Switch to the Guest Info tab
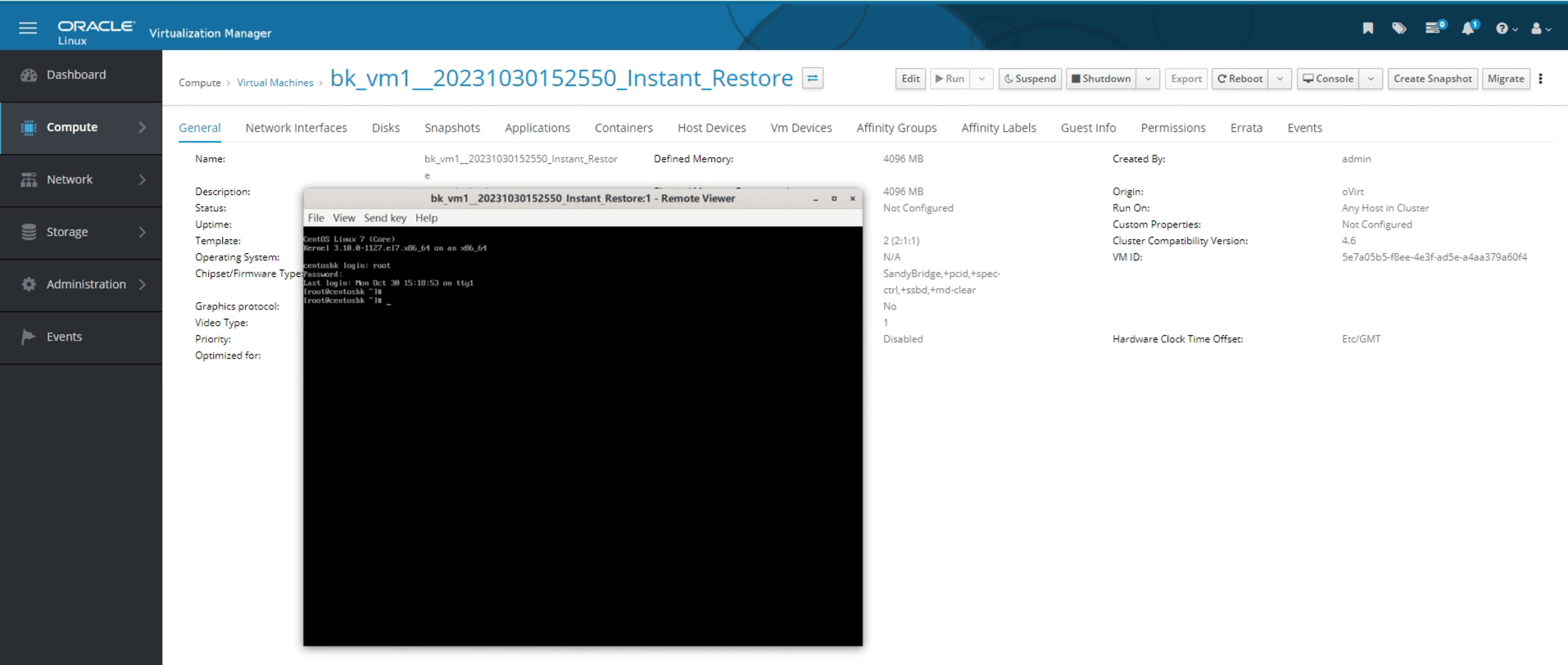1568x665 pixels. point(1088,128)
